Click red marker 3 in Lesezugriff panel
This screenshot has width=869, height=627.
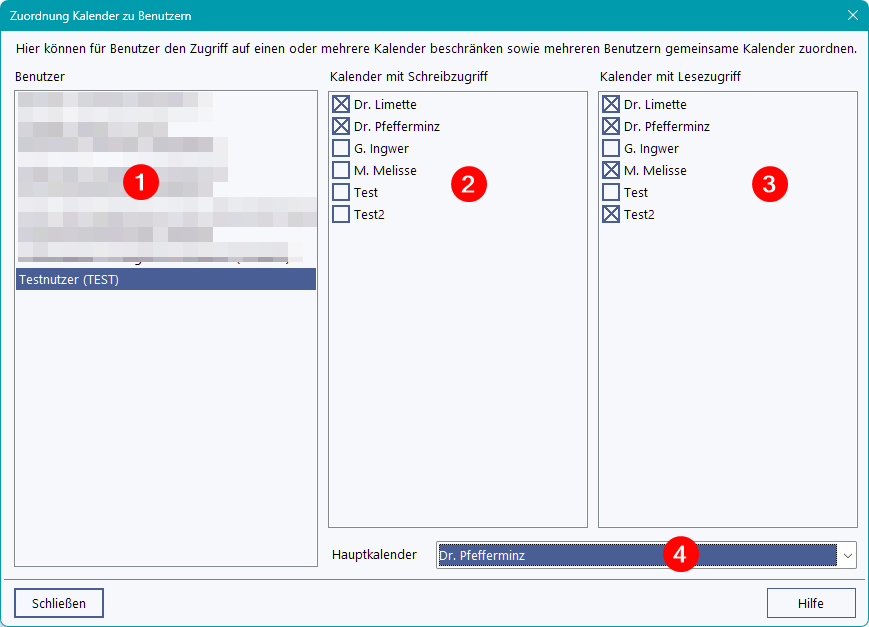click(769, 184)
